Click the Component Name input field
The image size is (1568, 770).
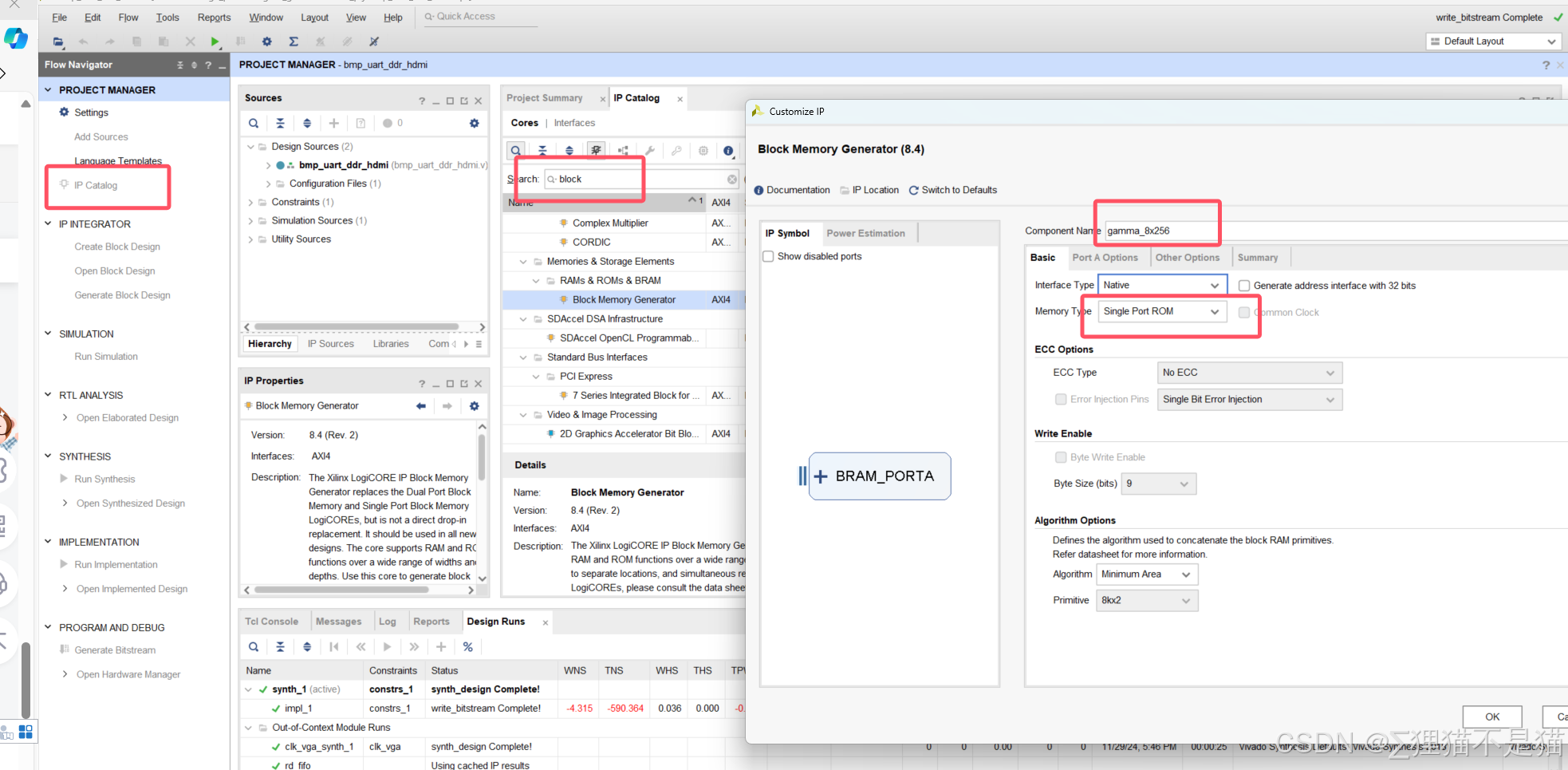(1336, 231)
